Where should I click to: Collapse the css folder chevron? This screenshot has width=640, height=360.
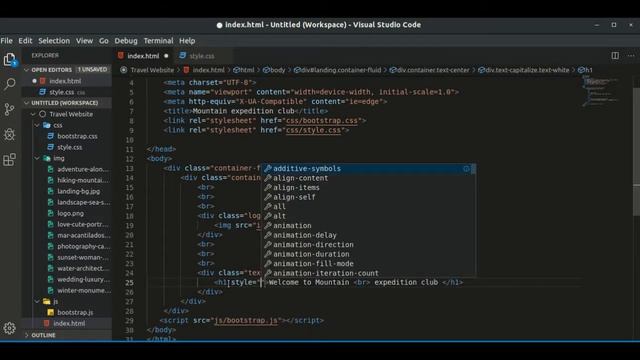[x=37, y=125]
